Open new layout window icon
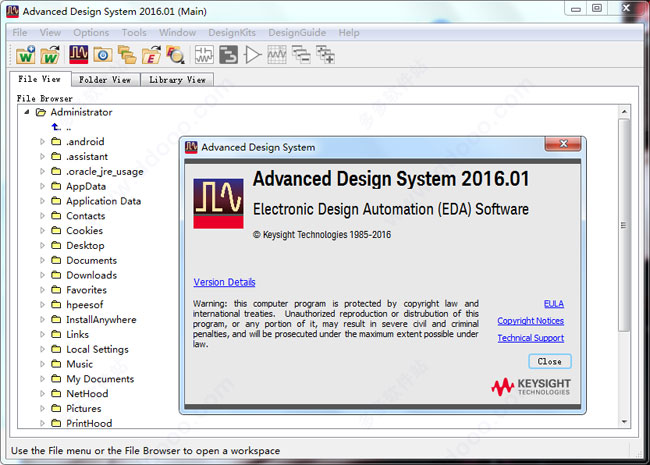Image resolution: width=650 pixels, height=465 pixels. pos(228,55)
